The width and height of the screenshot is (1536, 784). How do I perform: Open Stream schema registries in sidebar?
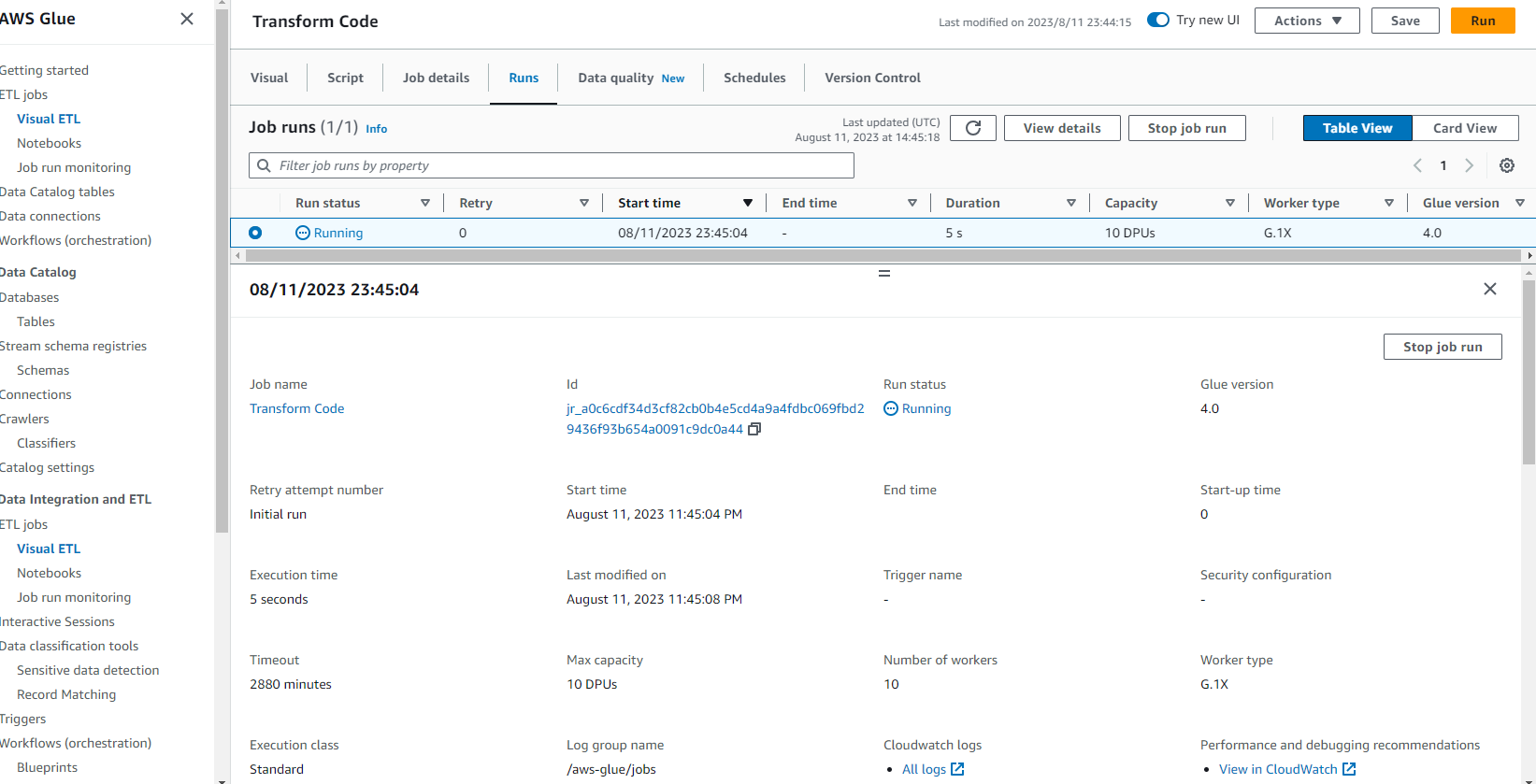(73, 346)
